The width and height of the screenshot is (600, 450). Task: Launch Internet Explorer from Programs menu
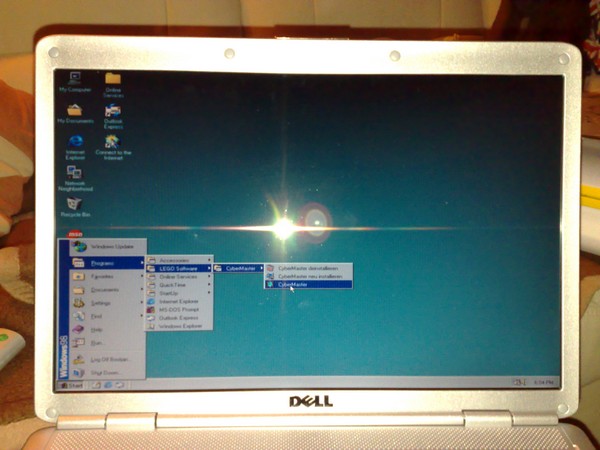point(179,302)
